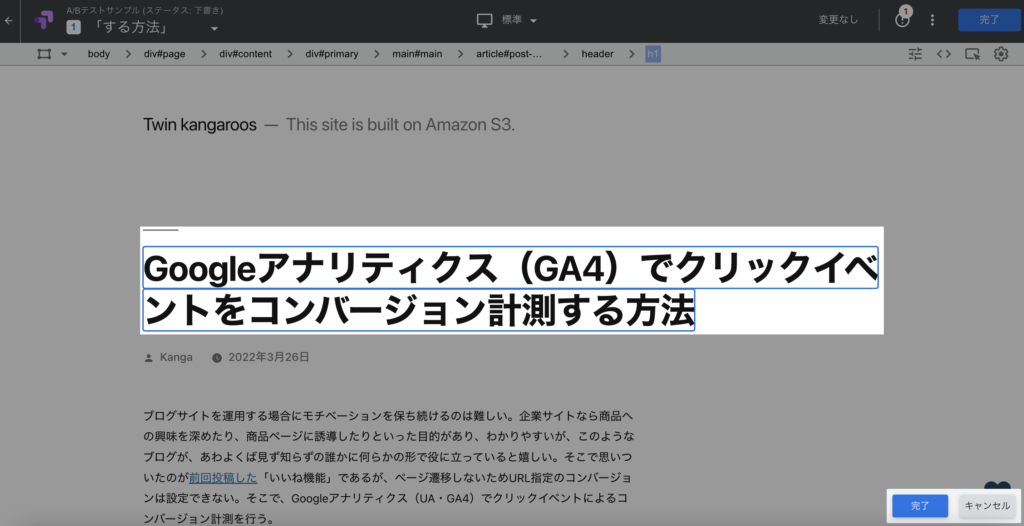The image size is (1024, 526).
Task: Click the 2022年3月26日 date link
Action: pyautogui.click(x=269, y=357)
